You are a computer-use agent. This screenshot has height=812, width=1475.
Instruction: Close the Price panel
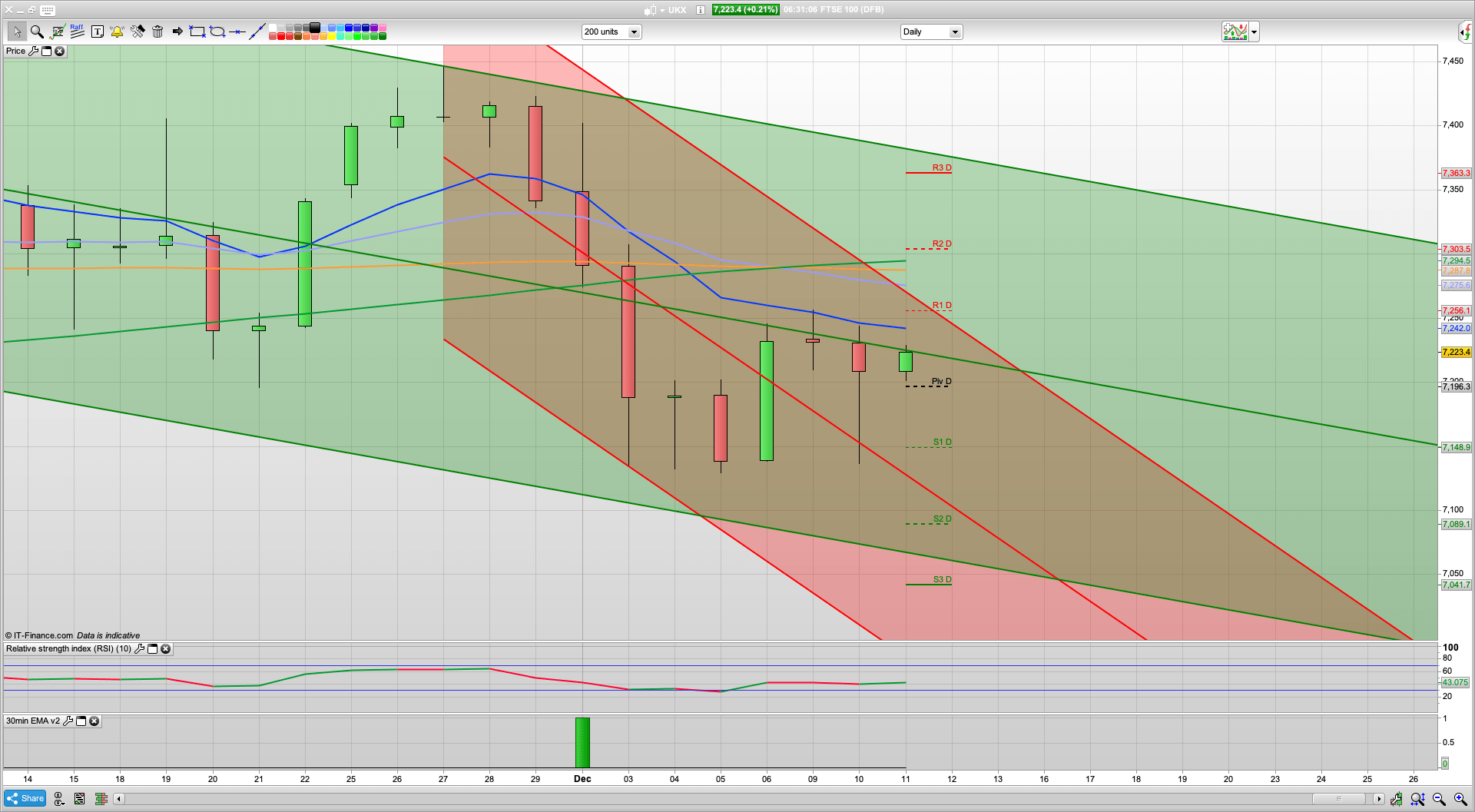[59, 51]
